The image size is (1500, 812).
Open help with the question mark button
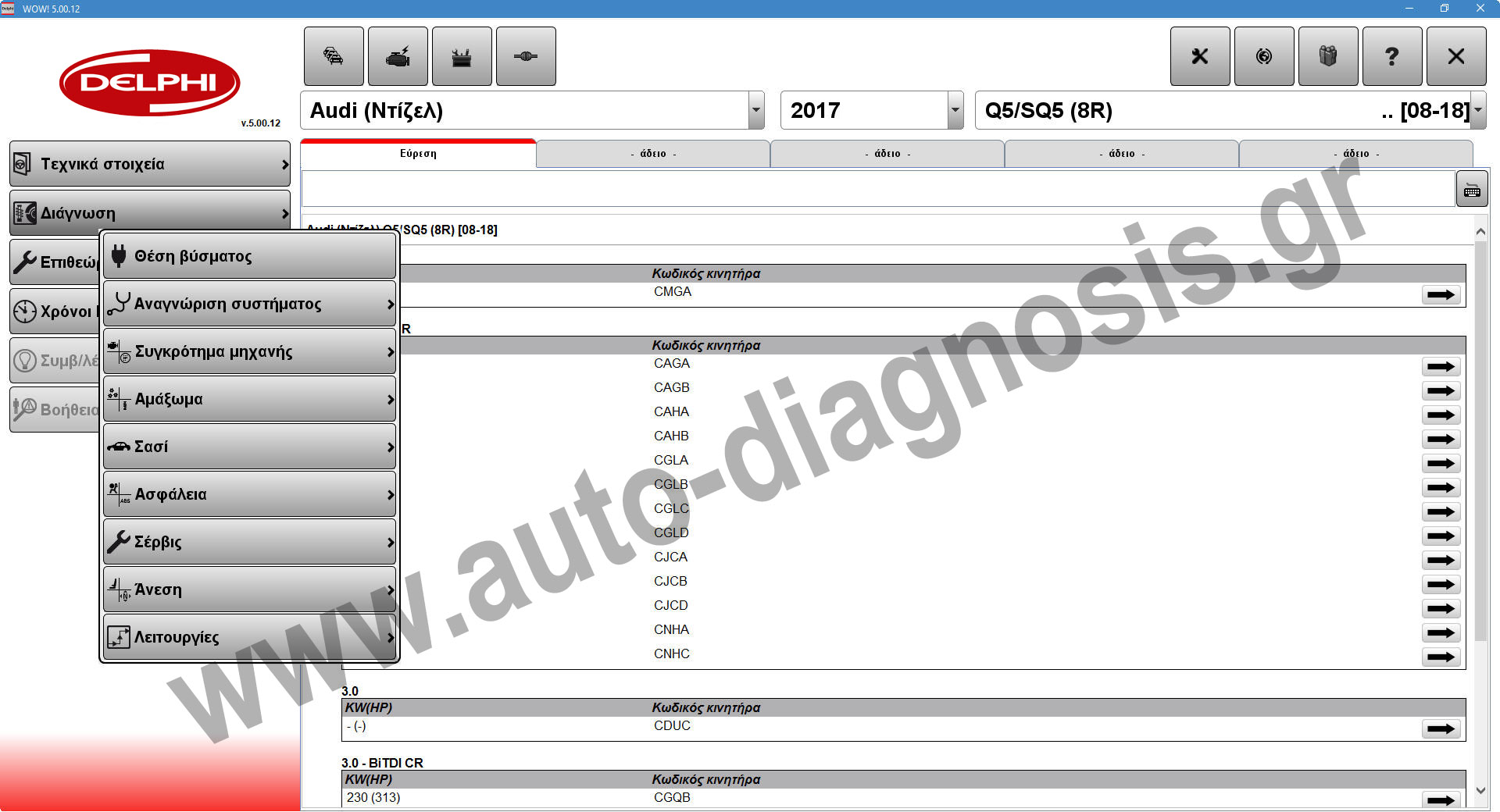(x=1392, y=56)
